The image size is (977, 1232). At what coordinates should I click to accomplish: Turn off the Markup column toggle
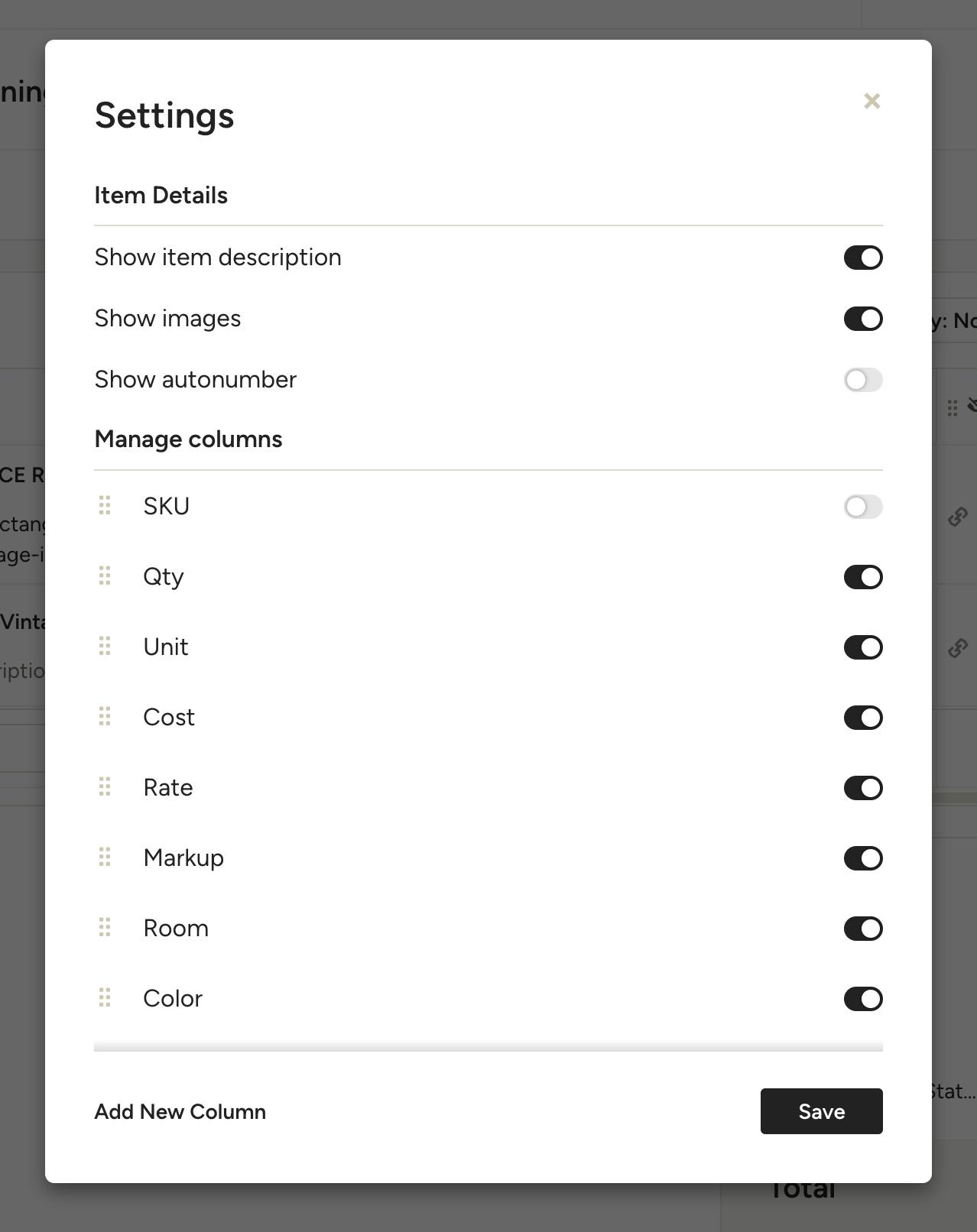point(862,858)
